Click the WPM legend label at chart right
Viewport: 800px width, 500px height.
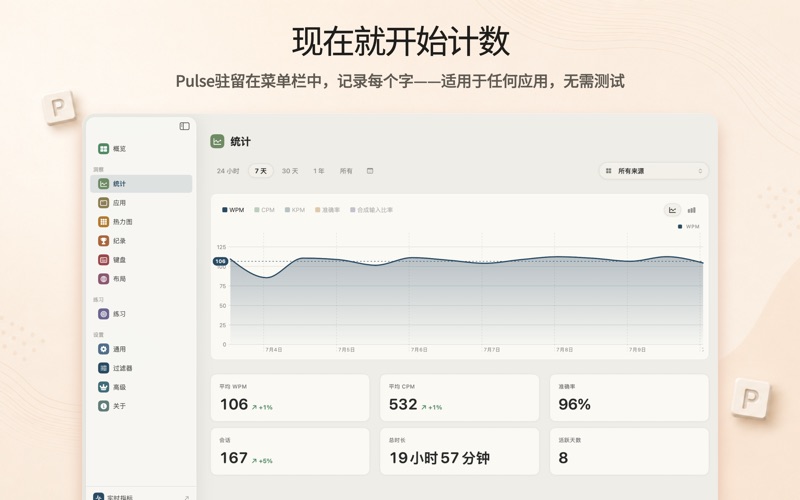tap(689, 227)
